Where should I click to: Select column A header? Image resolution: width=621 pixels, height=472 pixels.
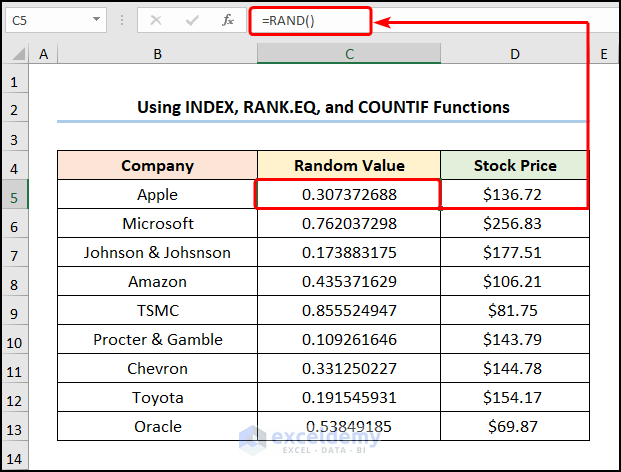[43, 54]
